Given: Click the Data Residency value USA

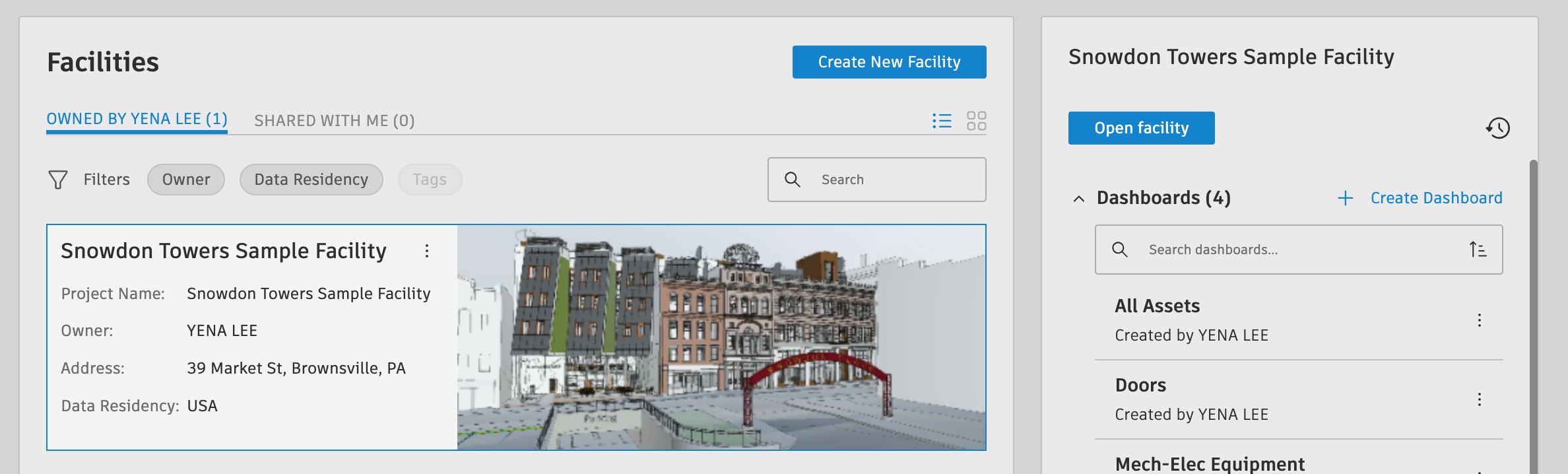Looking at the screenshot, I should coord(202,406).
